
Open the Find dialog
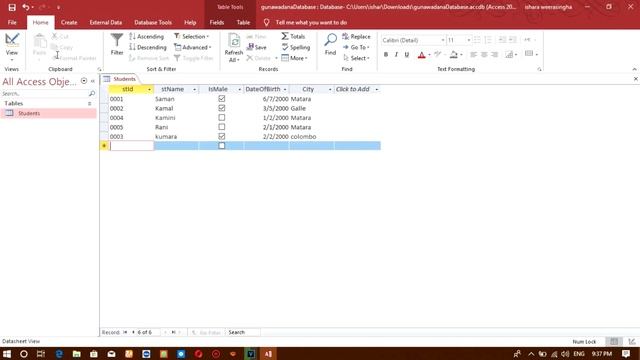(330, 44)
